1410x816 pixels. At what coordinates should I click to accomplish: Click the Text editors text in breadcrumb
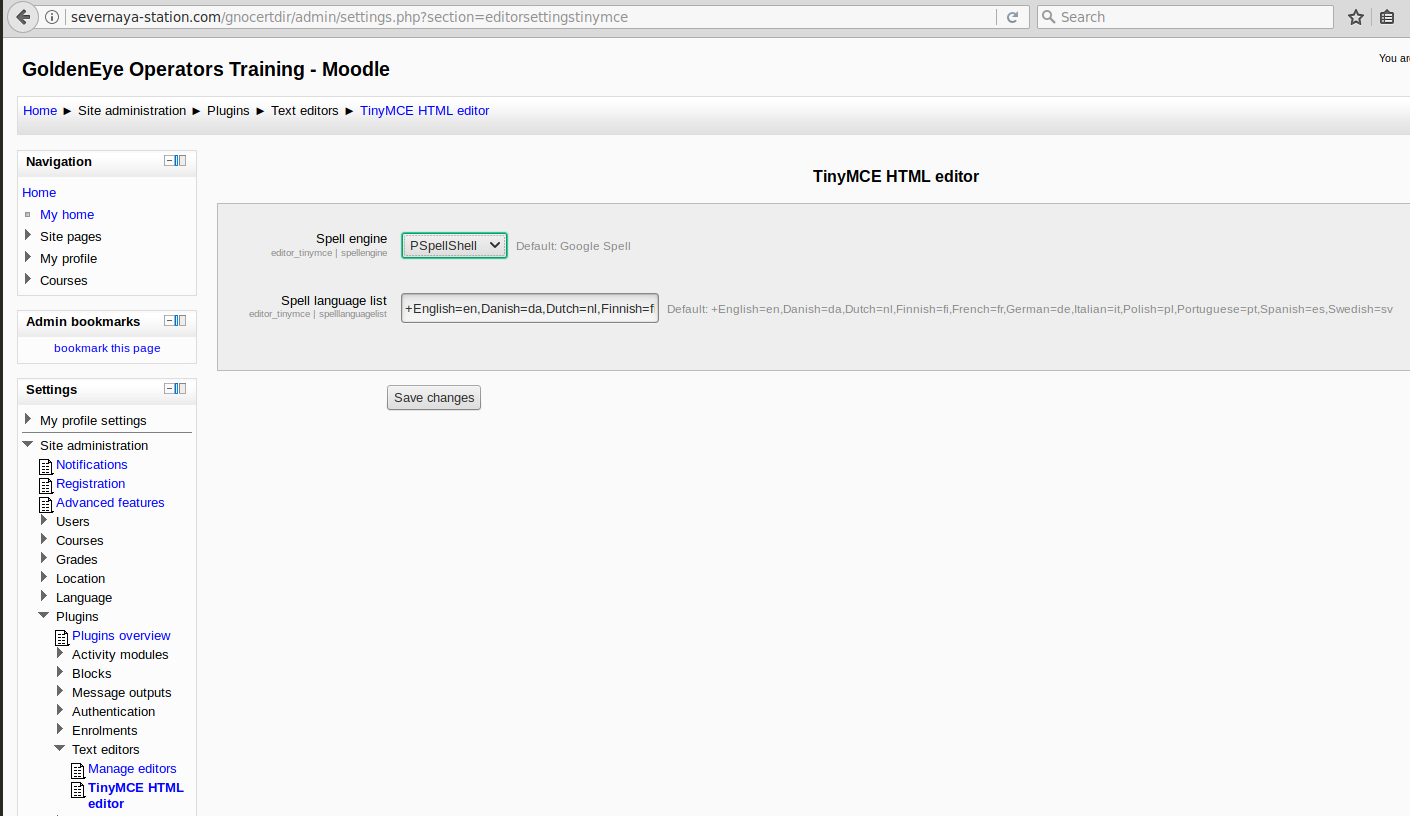pyautogui.click(x=305, y=111)
